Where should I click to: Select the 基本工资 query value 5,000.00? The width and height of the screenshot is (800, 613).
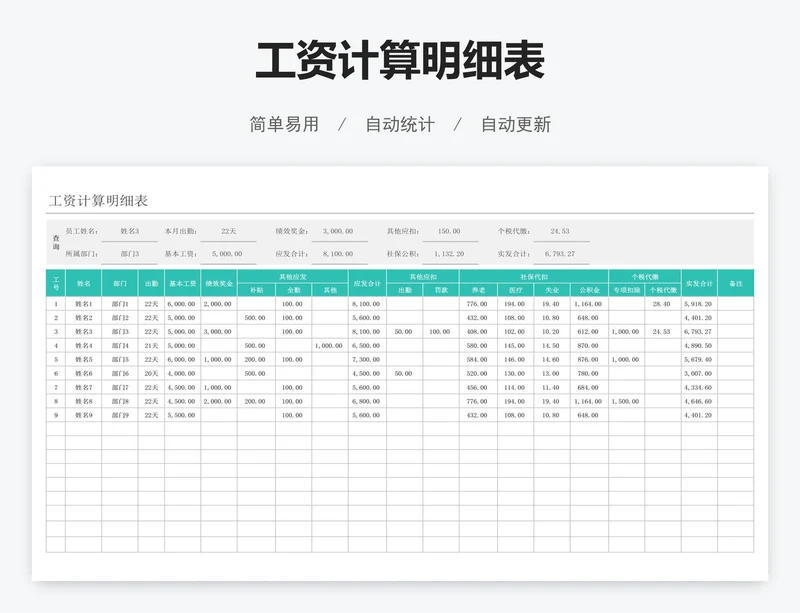click(x=228, y=254)
